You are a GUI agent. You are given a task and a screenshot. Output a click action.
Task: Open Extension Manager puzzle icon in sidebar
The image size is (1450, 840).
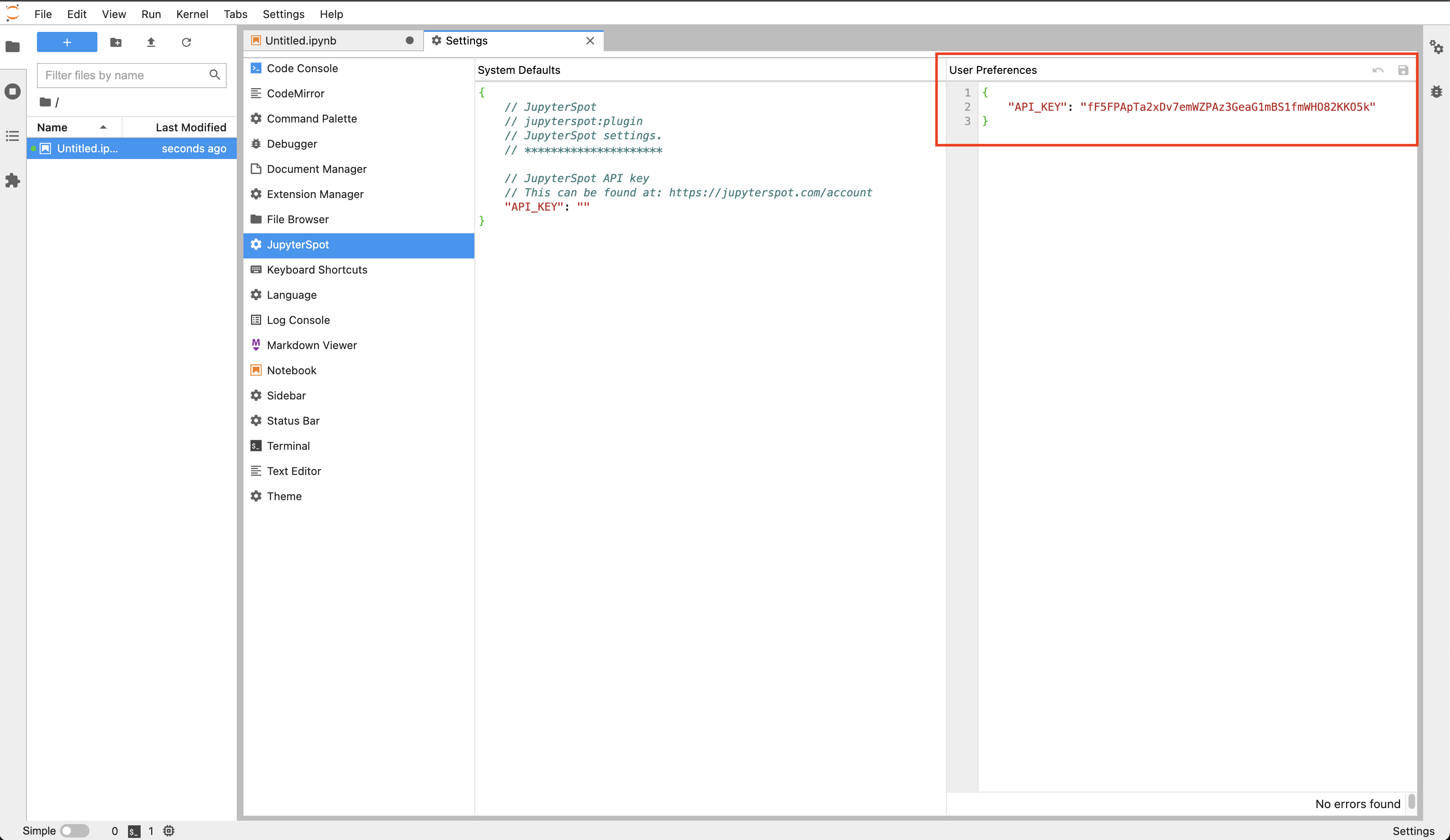13,180
